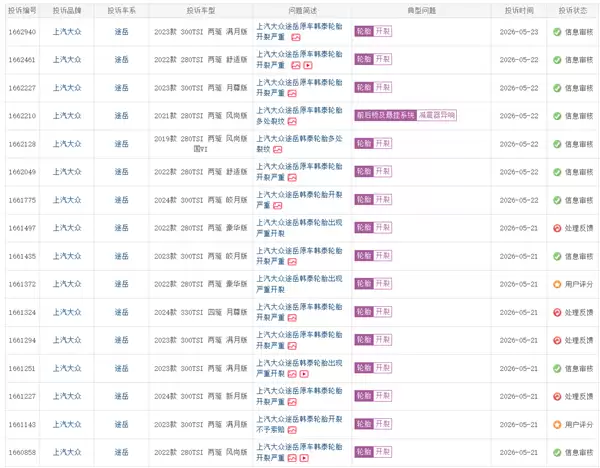Click red 处理反馈 status icon for 1661497
Image resolution: width=600 pixels, height=468 pixels.
point(557,228)
